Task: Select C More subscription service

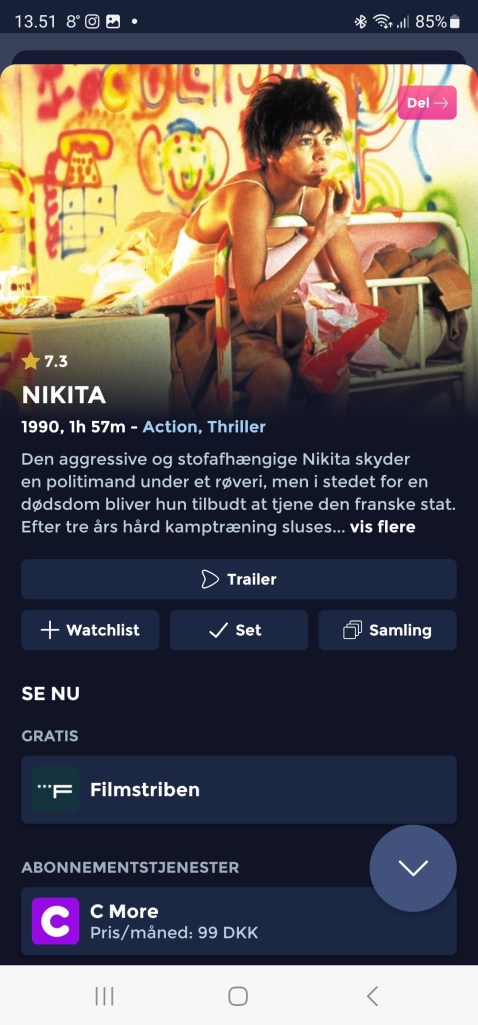Action: [x=239, y=921]
